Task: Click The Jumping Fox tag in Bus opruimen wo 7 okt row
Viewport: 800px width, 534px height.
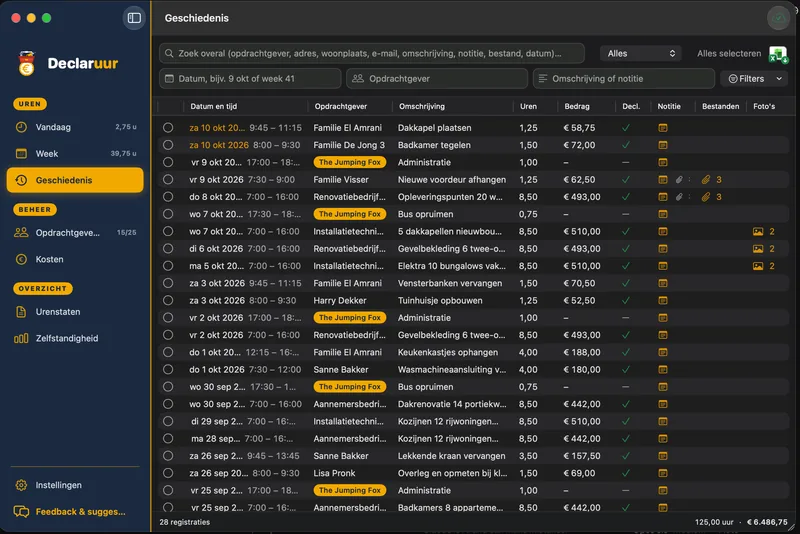Action: pyautogui.click(x=349, y=214)
